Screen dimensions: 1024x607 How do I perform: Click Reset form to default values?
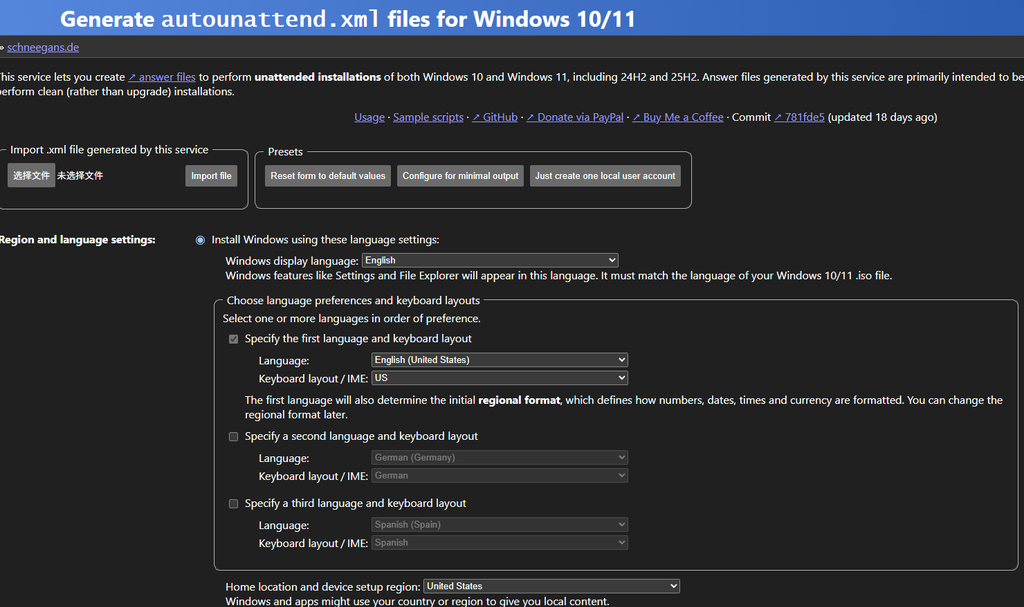[328, 176]
